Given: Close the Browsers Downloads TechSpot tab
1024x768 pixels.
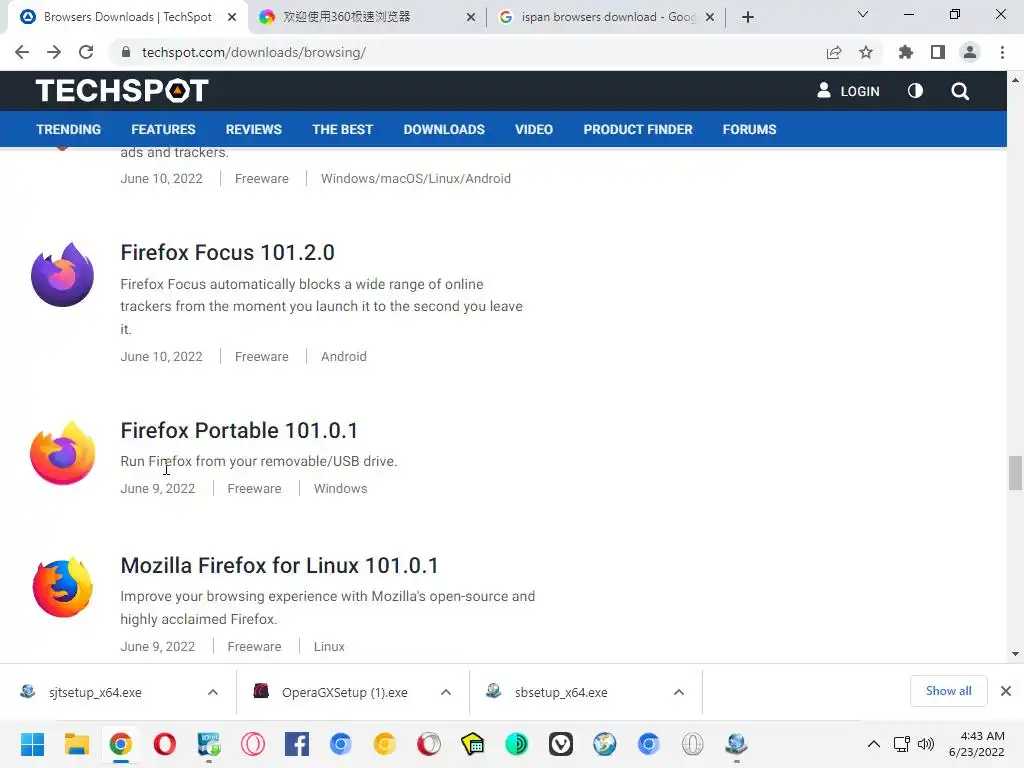Looking at the screenshot, I should (232, 18).
